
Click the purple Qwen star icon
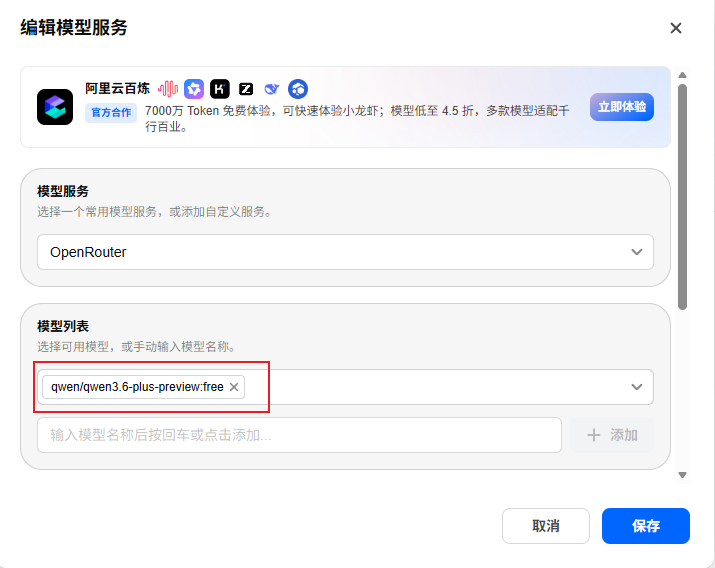click(x=194, y=89)
